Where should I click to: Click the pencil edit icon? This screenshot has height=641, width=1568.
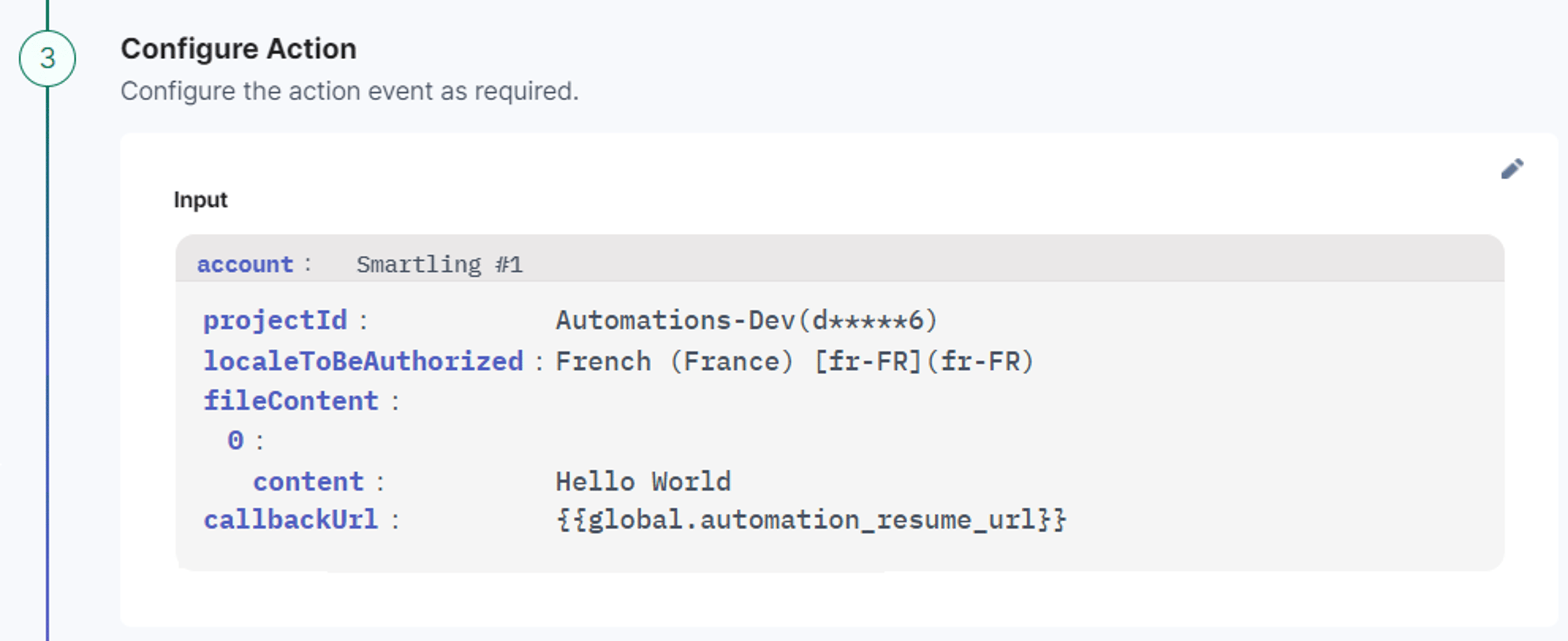pos(1512,169)
